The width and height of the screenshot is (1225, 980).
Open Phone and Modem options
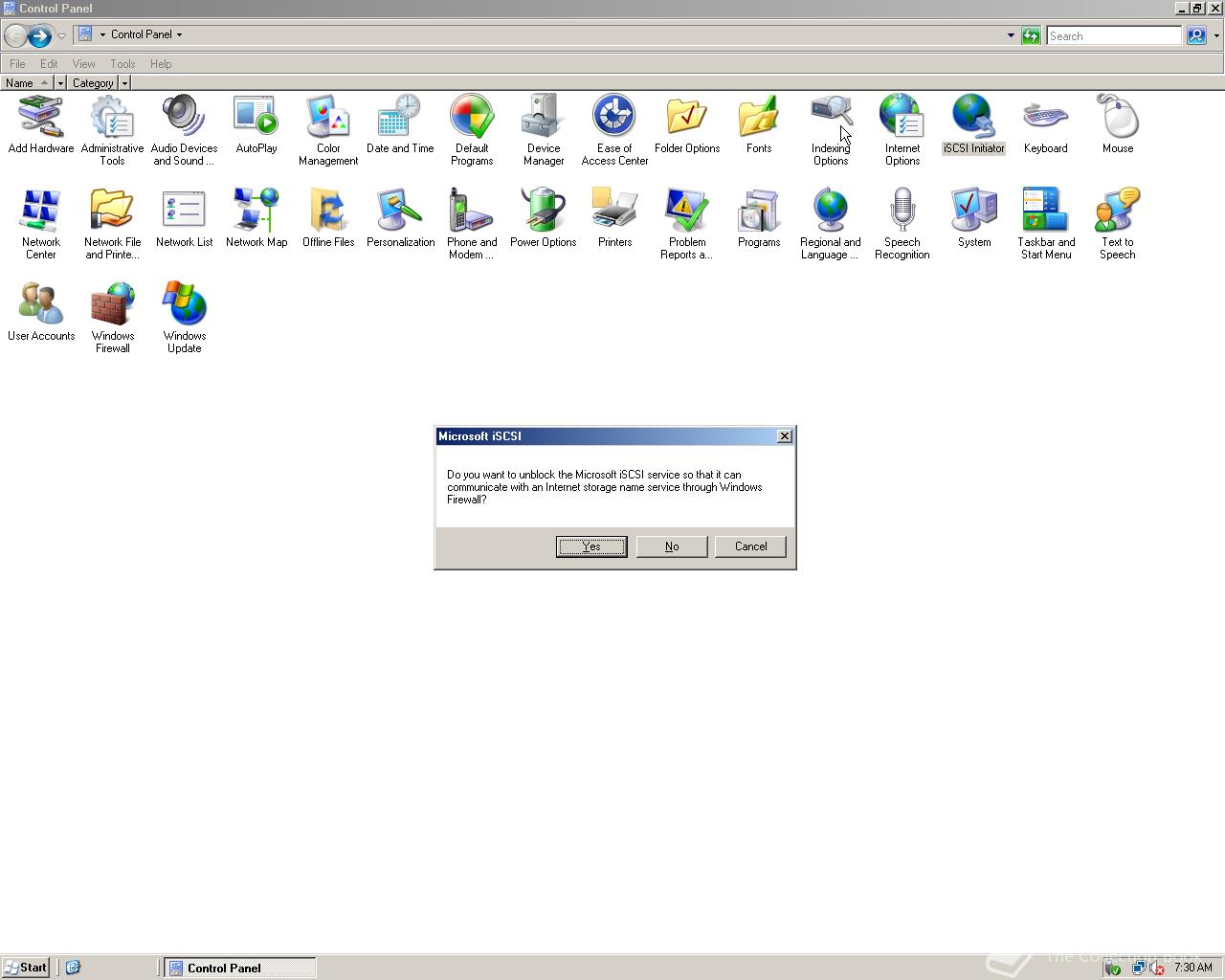(472, 224)
